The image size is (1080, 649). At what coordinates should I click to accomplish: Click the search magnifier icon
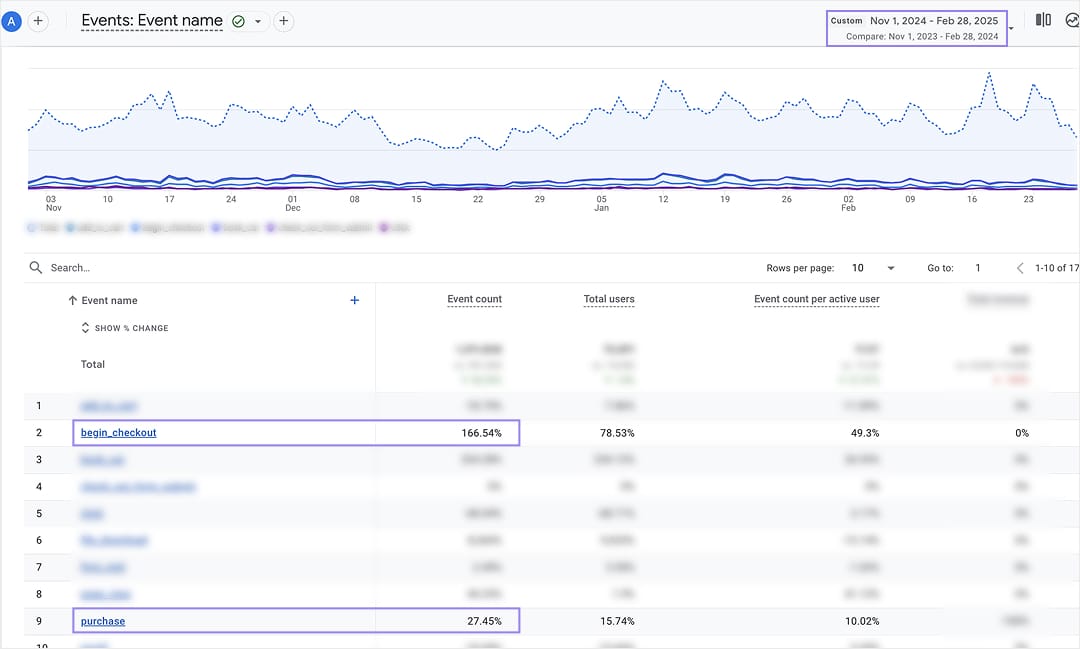[x=36, y=267]
